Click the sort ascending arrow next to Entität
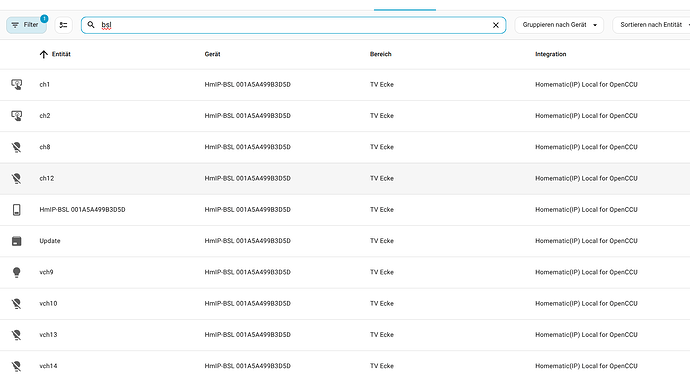 tap(44, 54)
